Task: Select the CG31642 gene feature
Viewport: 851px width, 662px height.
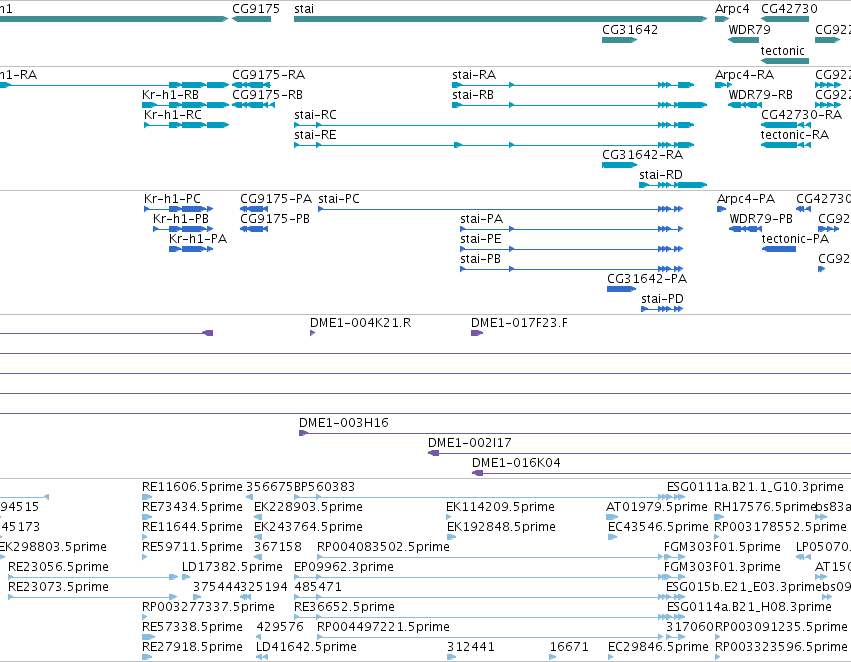Action: click(x=619, y=40)
